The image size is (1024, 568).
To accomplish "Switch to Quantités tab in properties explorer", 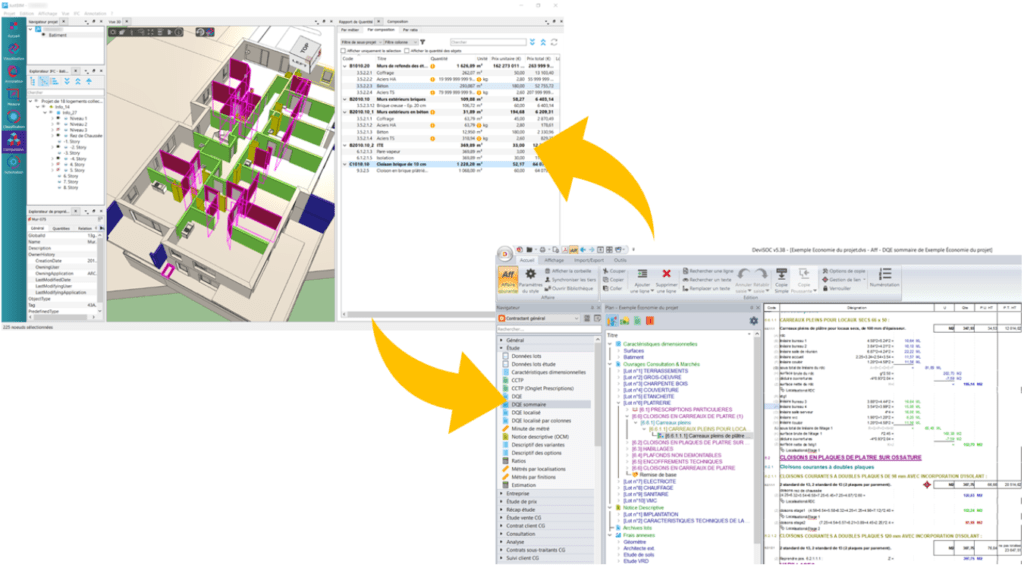I will click(x=61, y=229).
